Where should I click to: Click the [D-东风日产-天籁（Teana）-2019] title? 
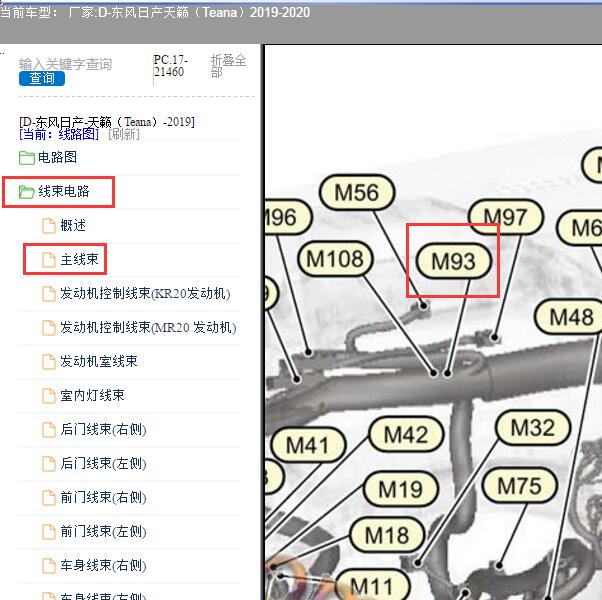(x=107, y=122)
